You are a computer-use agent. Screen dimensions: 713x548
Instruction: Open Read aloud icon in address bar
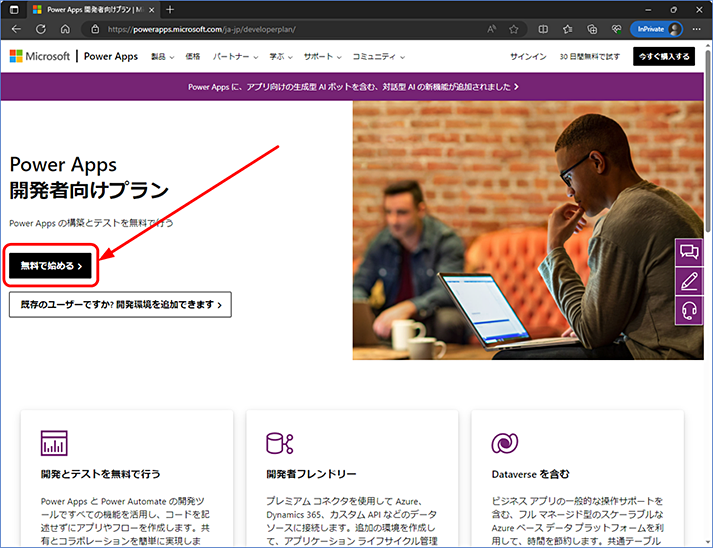tap(492, 29)
